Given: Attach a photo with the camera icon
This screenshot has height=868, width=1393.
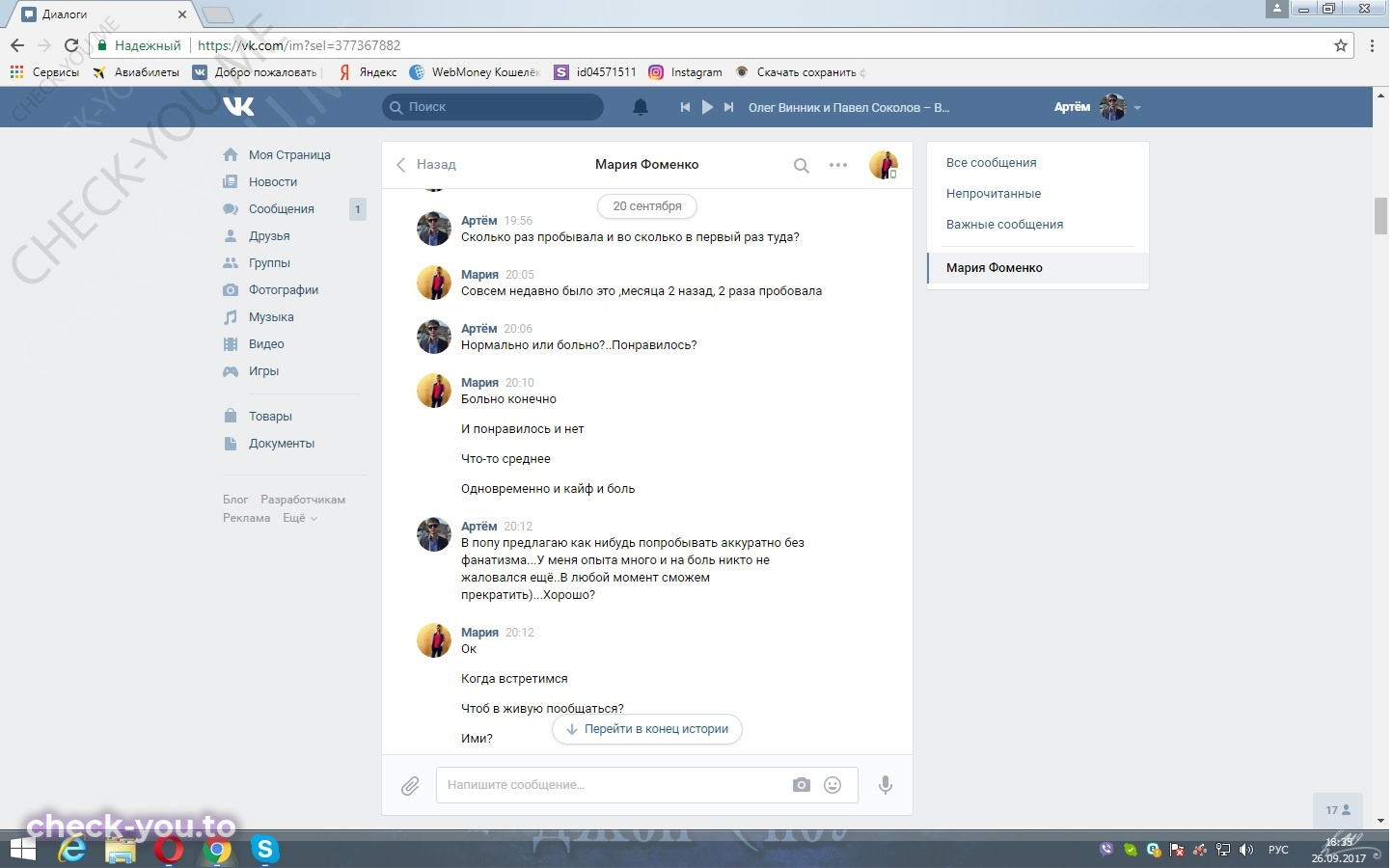Looking at the screenshot, I should tap(802, 785).
